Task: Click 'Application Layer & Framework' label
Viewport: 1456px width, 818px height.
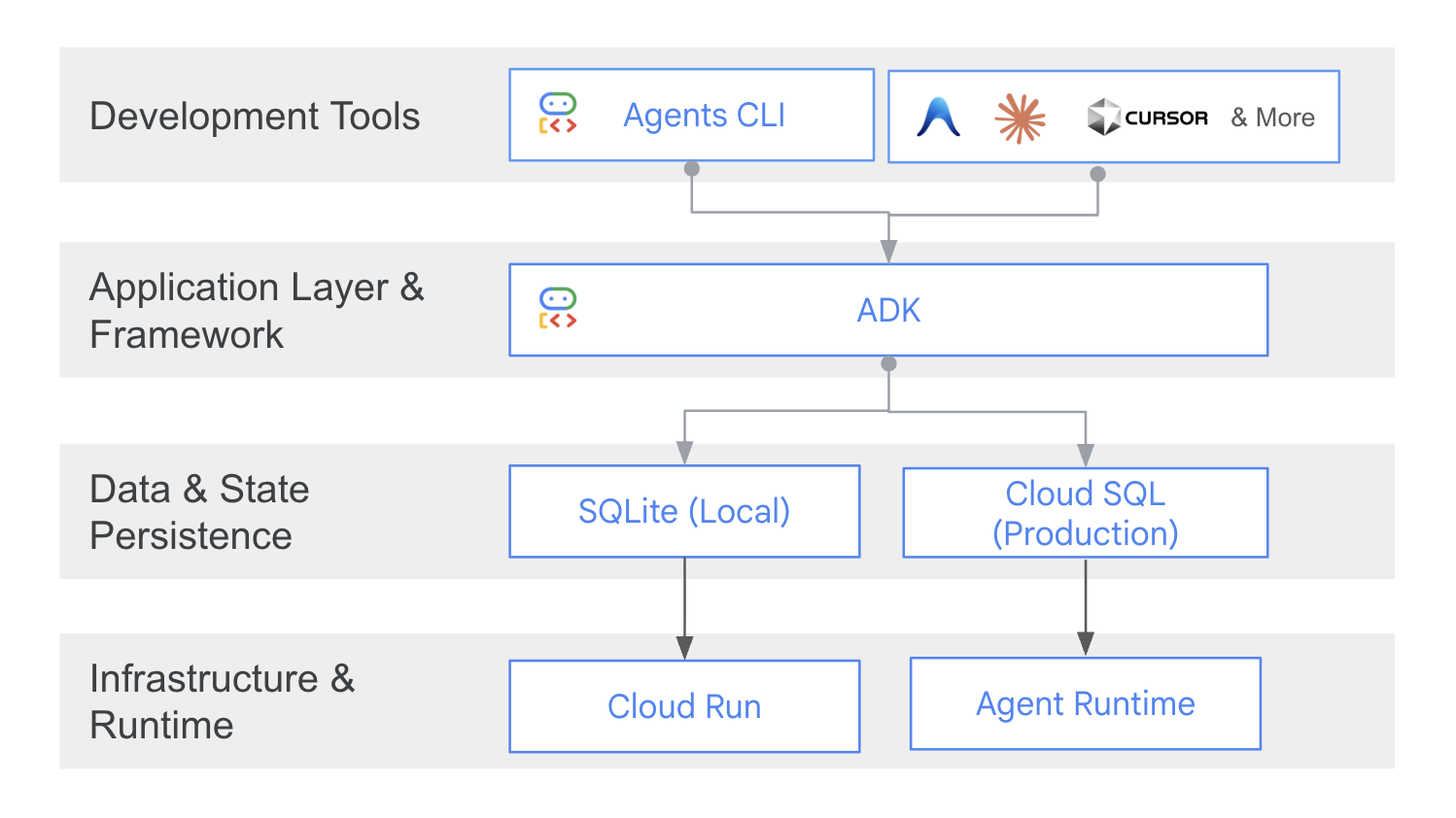Action: coord(257,311)
